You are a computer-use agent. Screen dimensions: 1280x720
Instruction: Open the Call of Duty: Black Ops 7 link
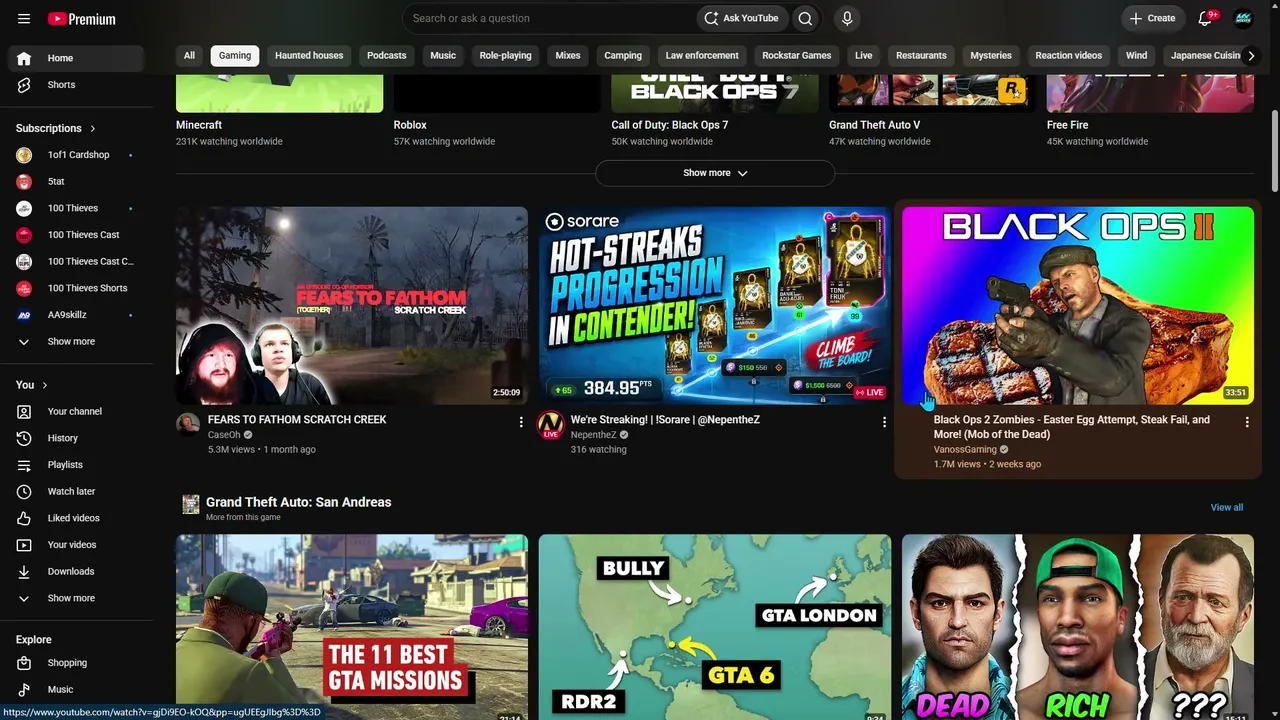(670, 125)
